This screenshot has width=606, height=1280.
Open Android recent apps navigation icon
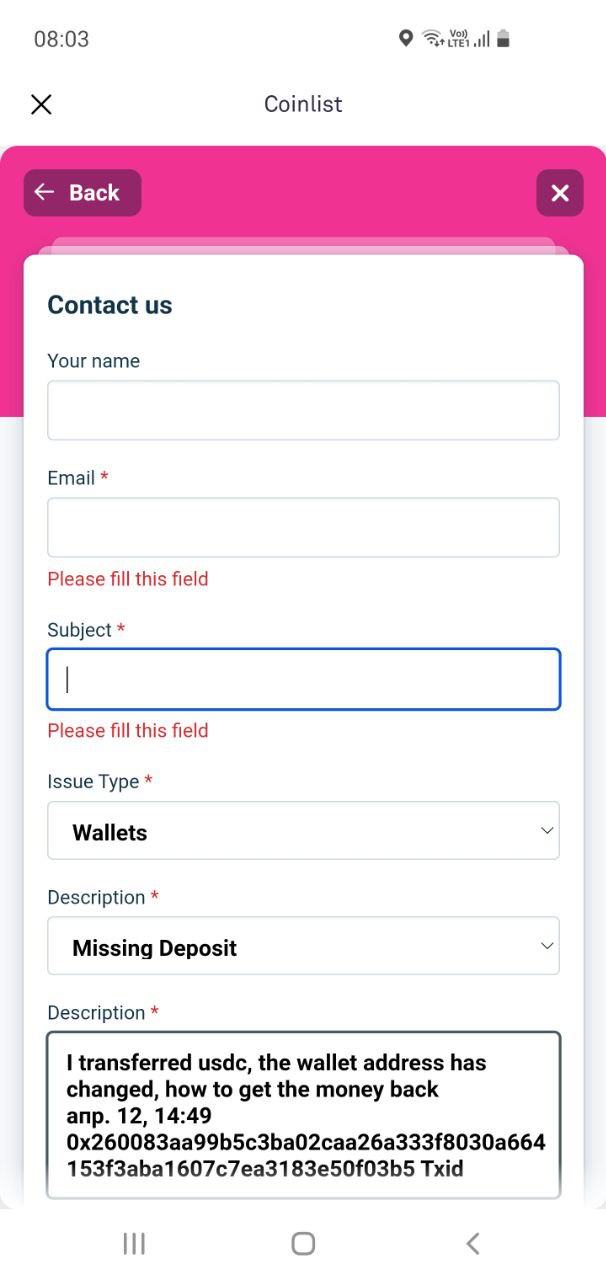134,1243
